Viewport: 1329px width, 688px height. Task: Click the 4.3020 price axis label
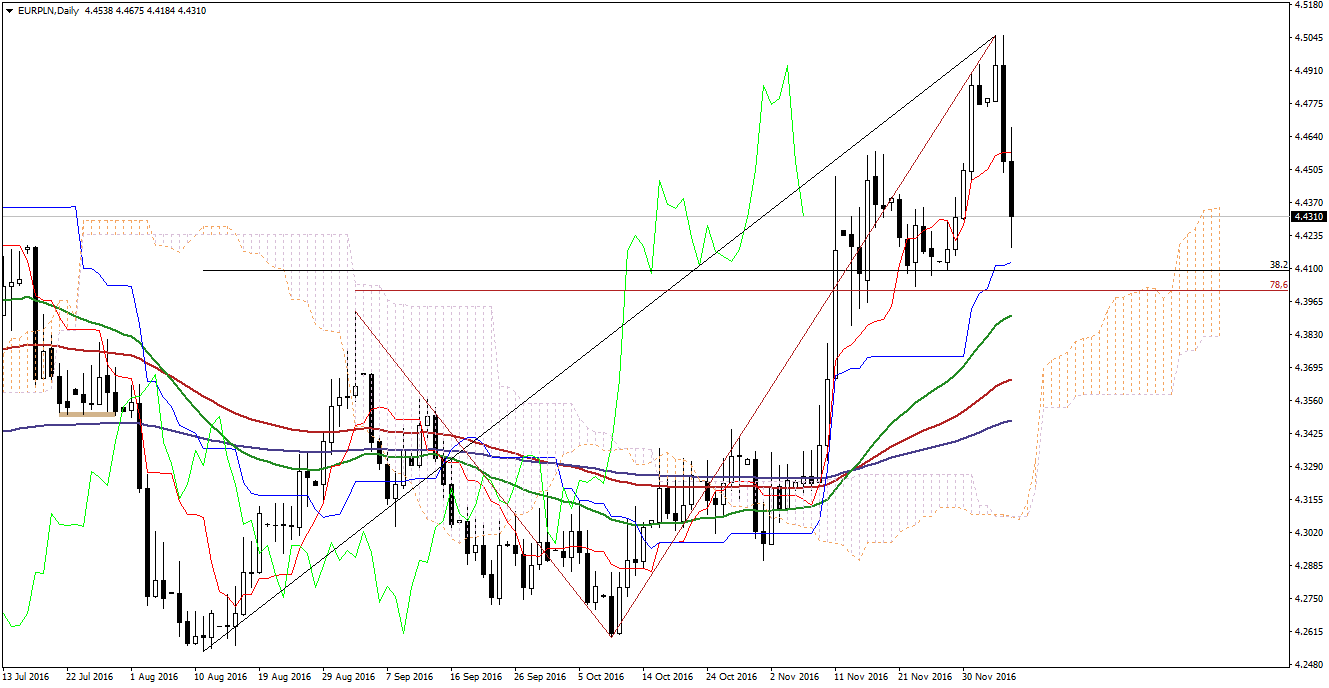pyautogui.click(x=1308, y=533)
